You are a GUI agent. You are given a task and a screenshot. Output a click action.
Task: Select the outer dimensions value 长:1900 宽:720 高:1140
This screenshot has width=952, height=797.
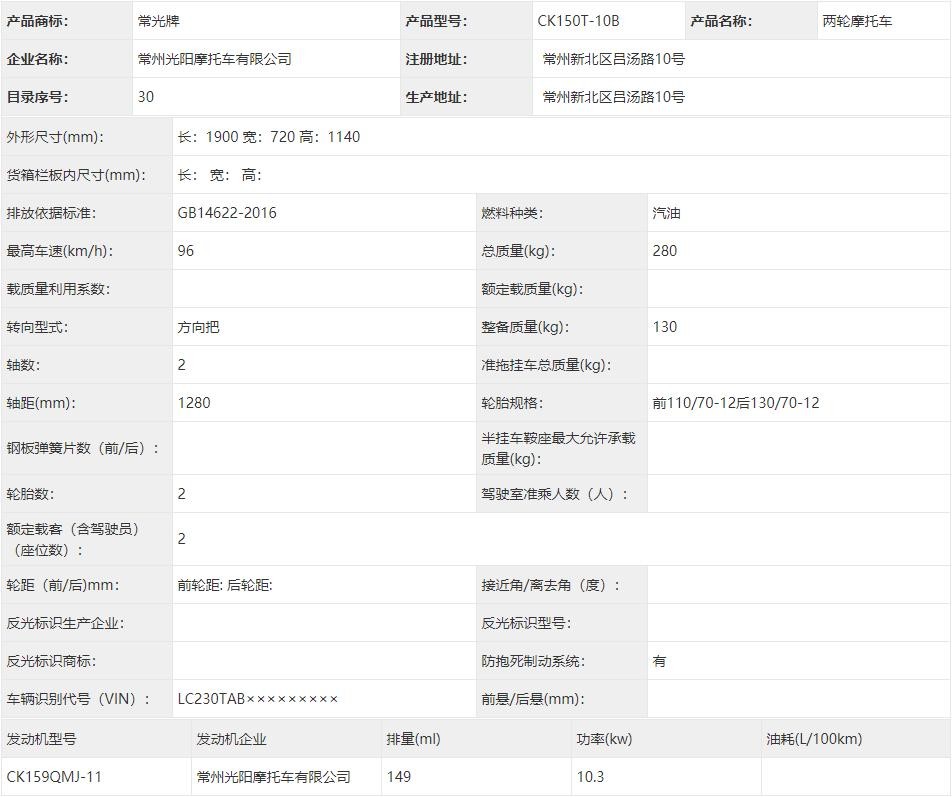tap(268, 137)
